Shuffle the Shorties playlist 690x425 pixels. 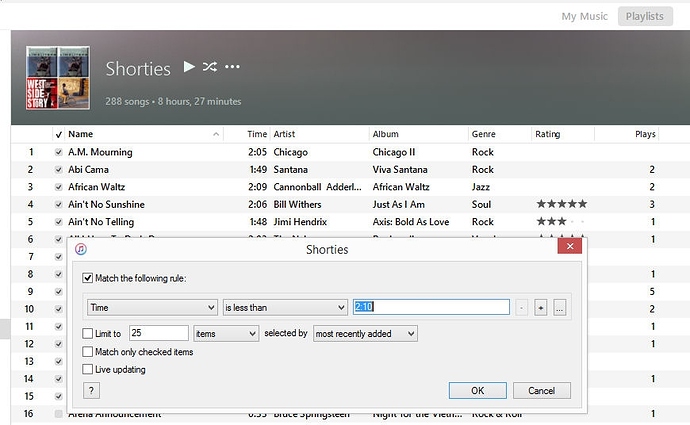click(210, 67)
